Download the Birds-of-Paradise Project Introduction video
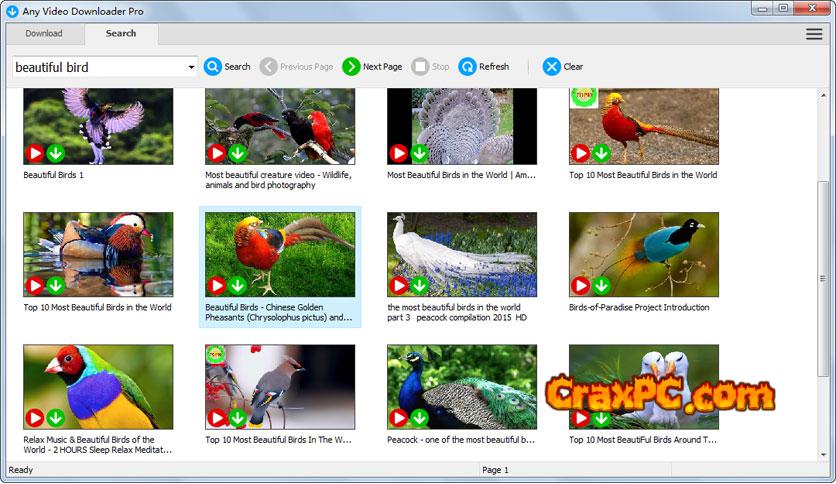The image size is (836, 484). tap(601, 286)
